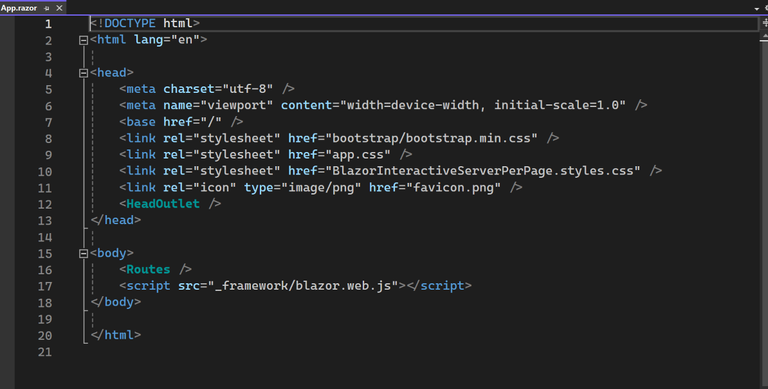768x389 pixels.
Task: Click the closing body tag
Action: pyautogui.click(x=116, y=302)
